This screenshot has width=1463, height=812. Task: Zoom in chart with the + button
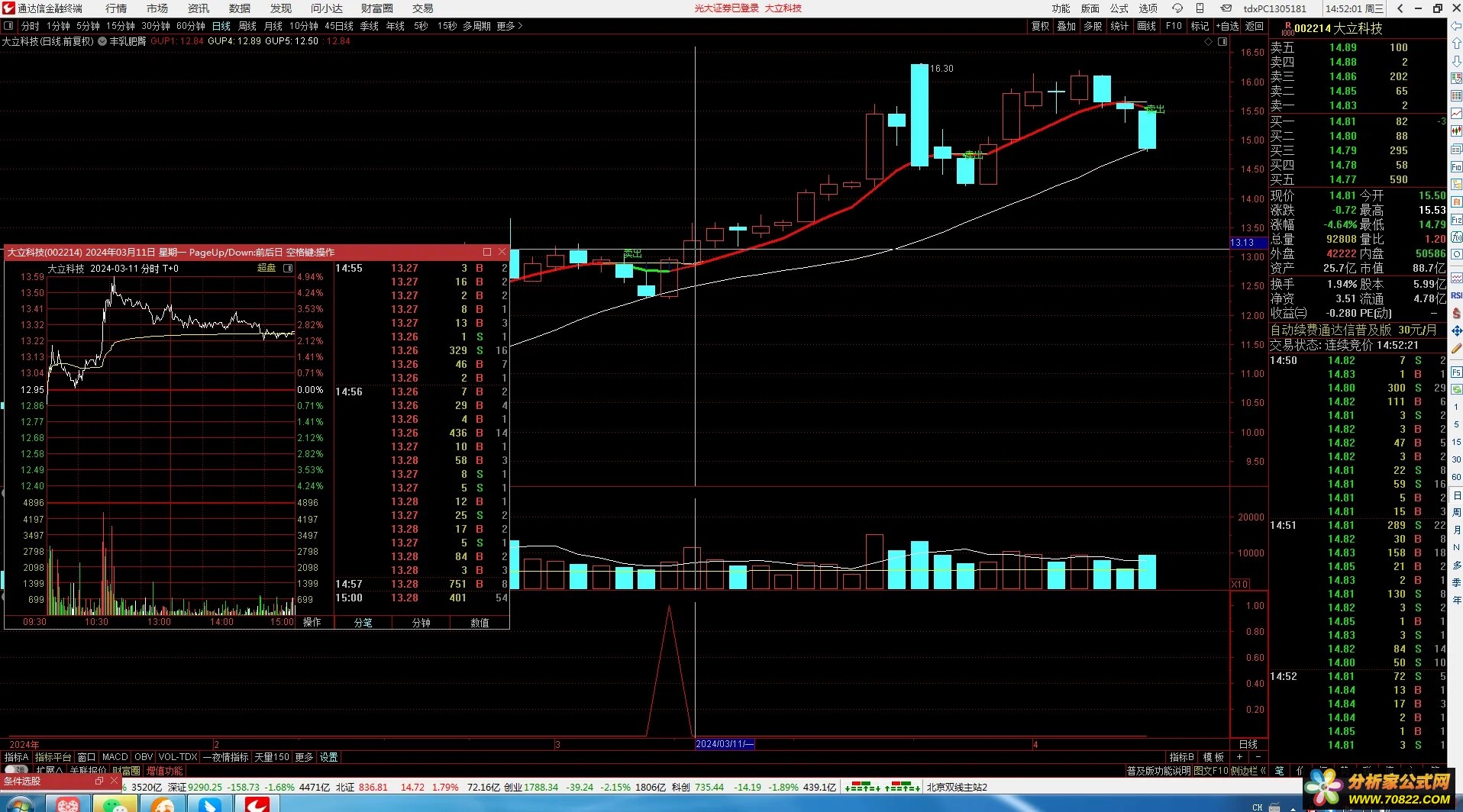(x=1240, y=757)
